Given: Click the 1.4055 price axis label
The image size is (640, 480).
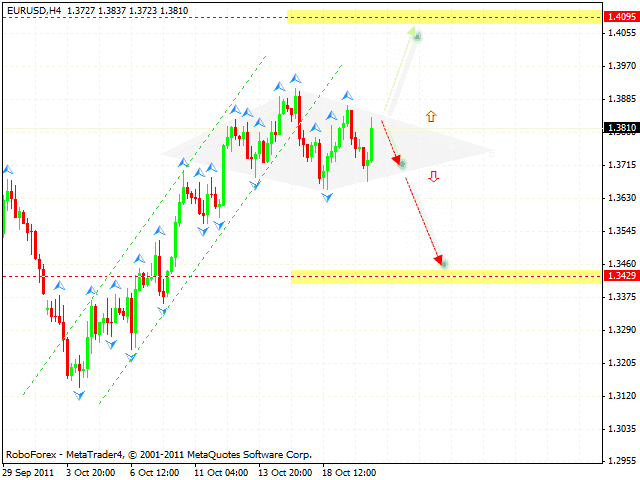Looking at the screenshot, I should click(622, 33).
